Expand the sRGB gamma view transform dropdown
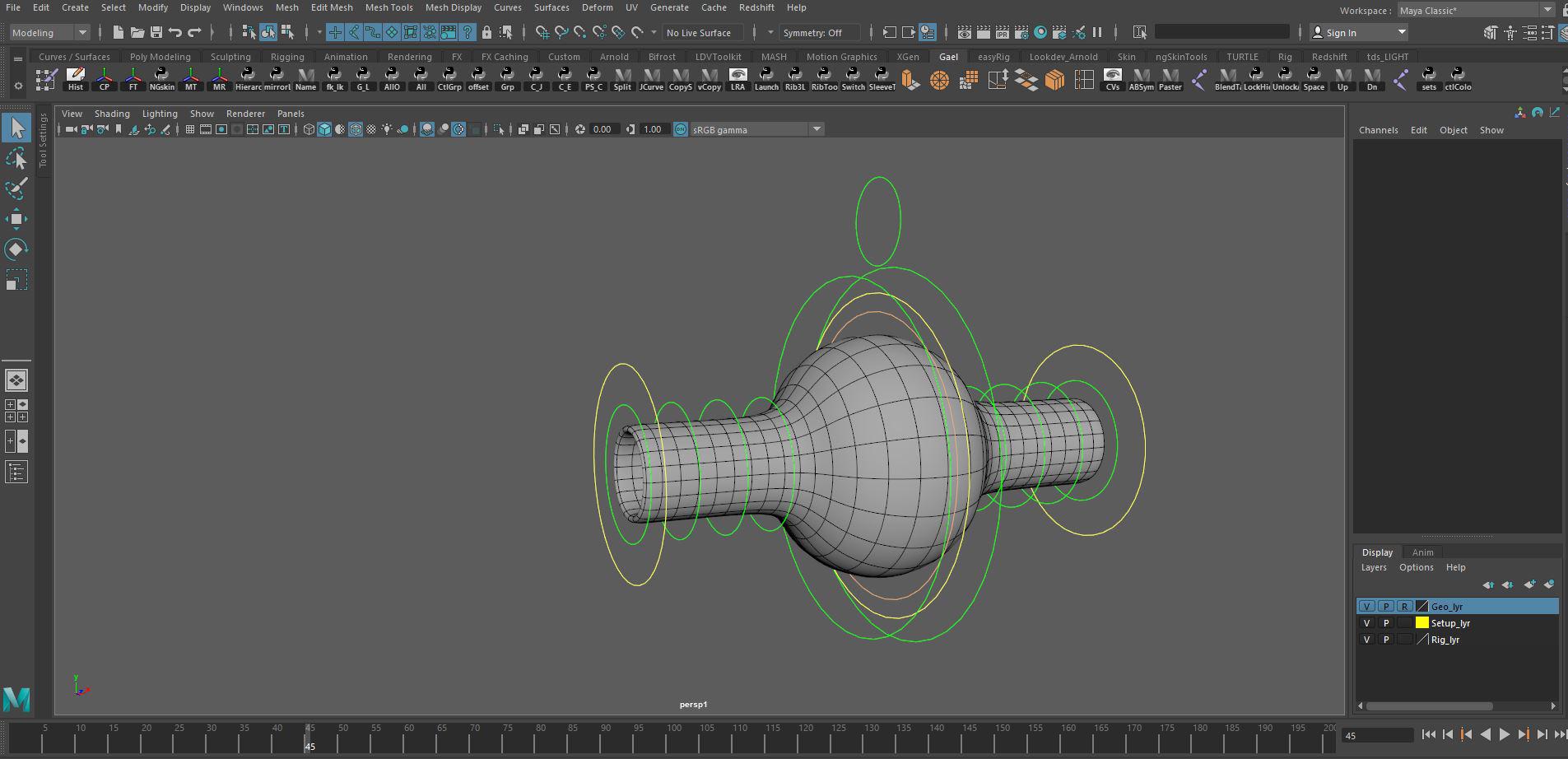1568x759 pixels. click(817, 129)
